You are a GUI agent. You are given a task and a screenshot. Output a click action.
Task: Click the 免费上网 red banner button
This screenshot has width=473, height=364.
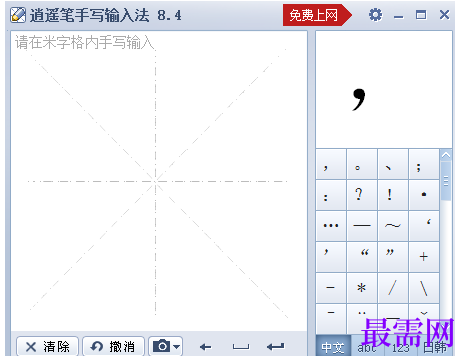tap(317, 15)
